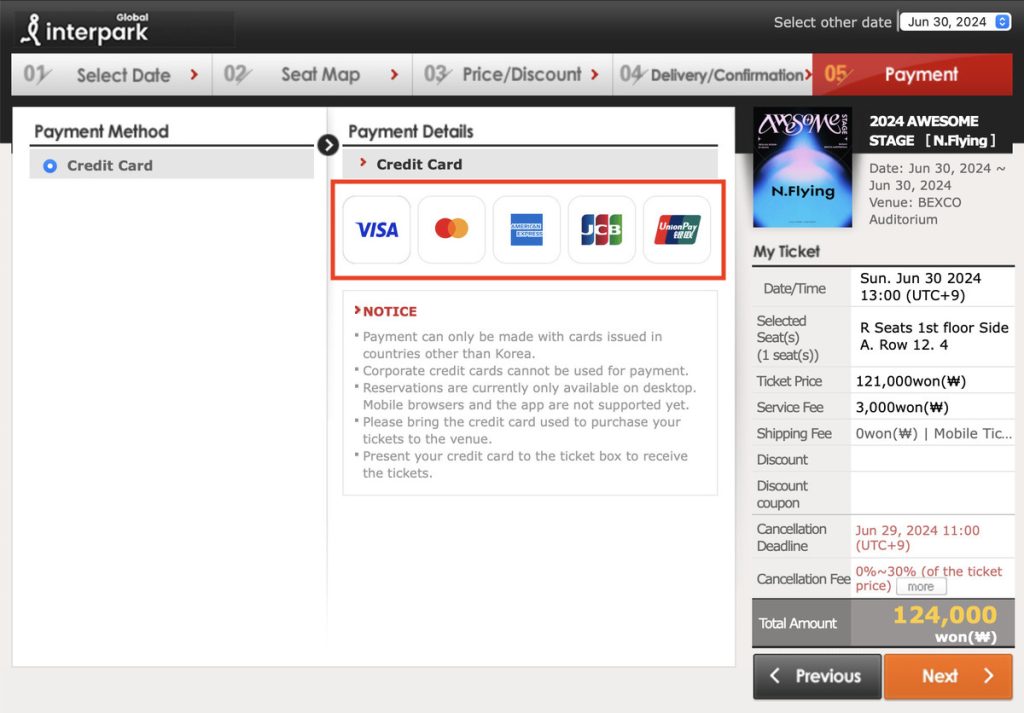
Task: Select the Credit Card radio button
Action: pos(50,166)
